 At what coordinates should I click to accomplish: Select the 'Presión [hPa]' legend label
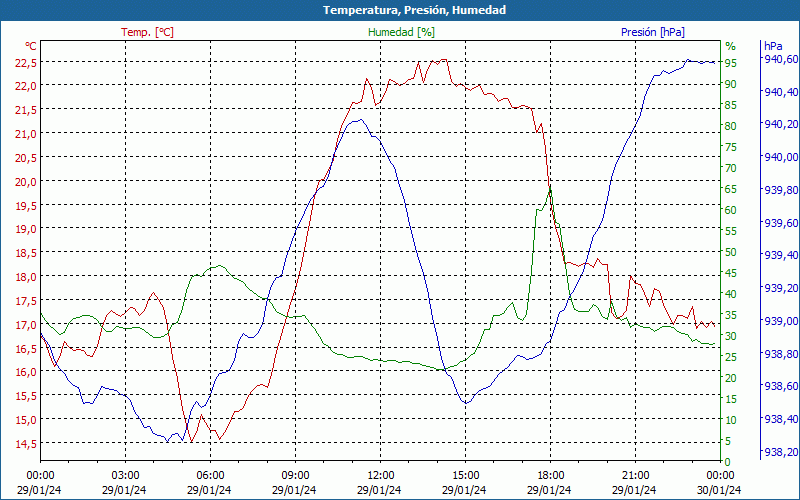[653, 32]
